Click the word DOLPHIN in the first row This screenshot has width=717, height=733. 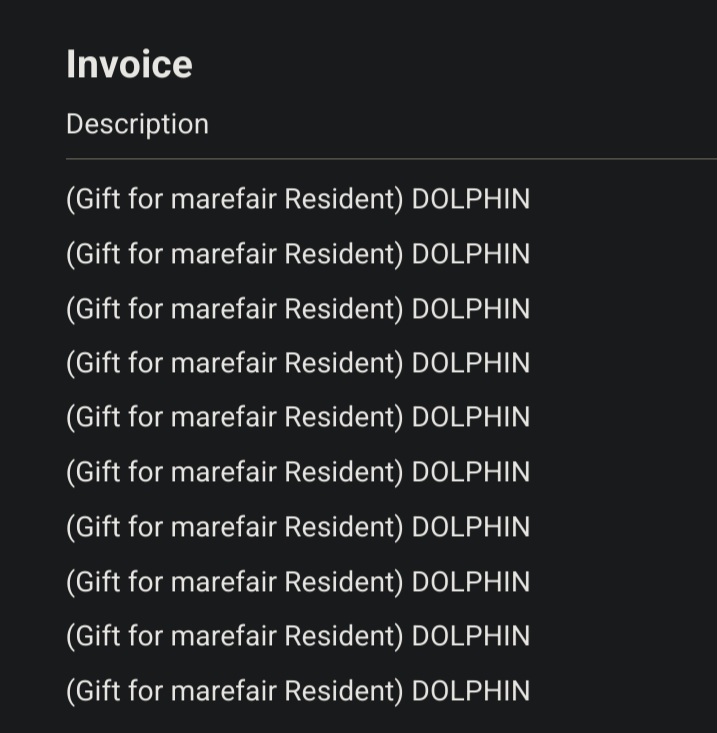coord(471,199)
